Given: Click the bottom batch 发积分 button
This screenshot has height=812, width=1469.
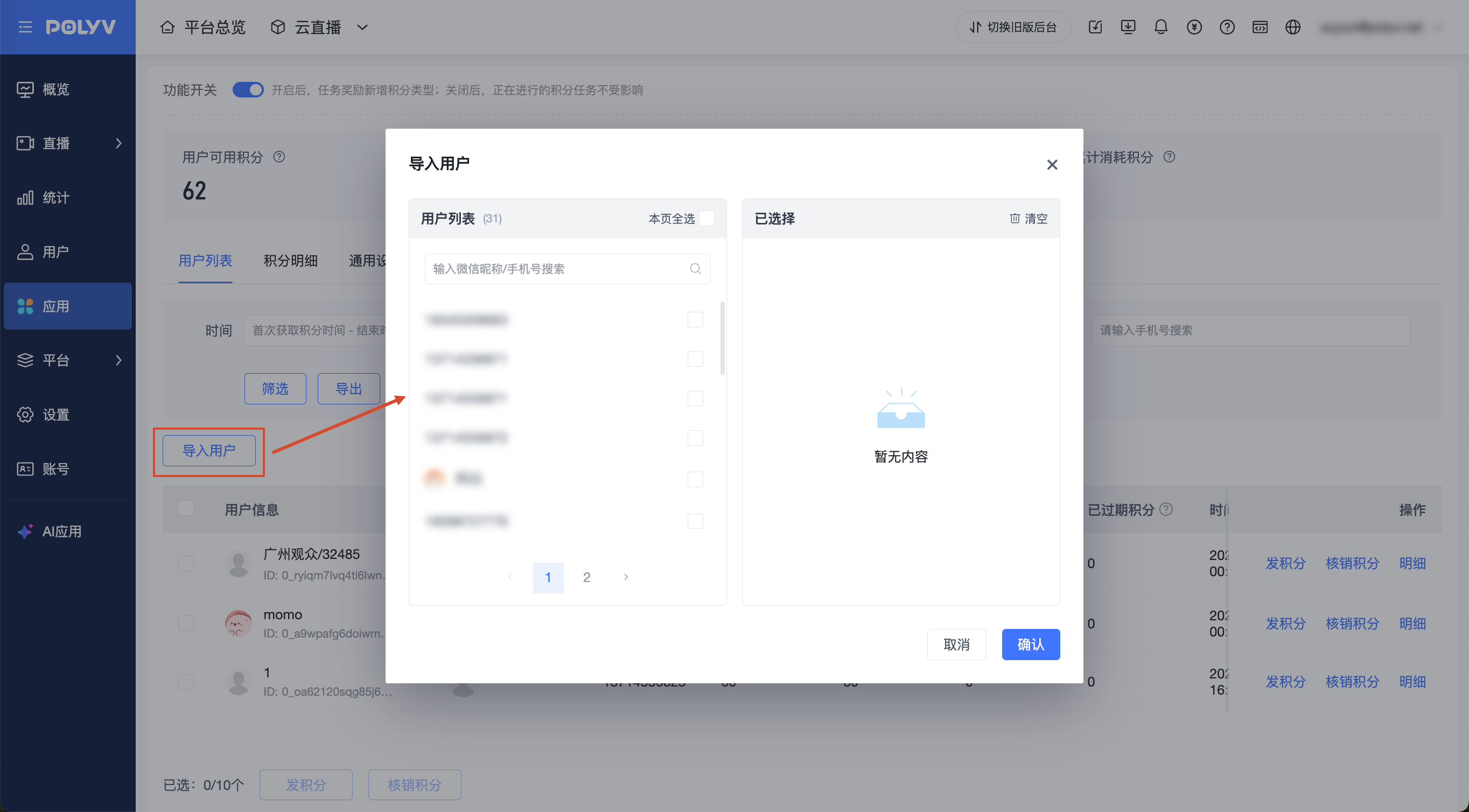Looking at the screenshot, I should [x=306, y=785].
